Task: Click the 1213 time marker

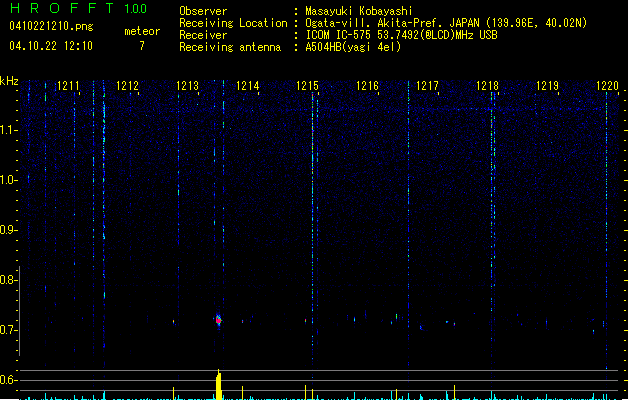Action: (187, 86)
